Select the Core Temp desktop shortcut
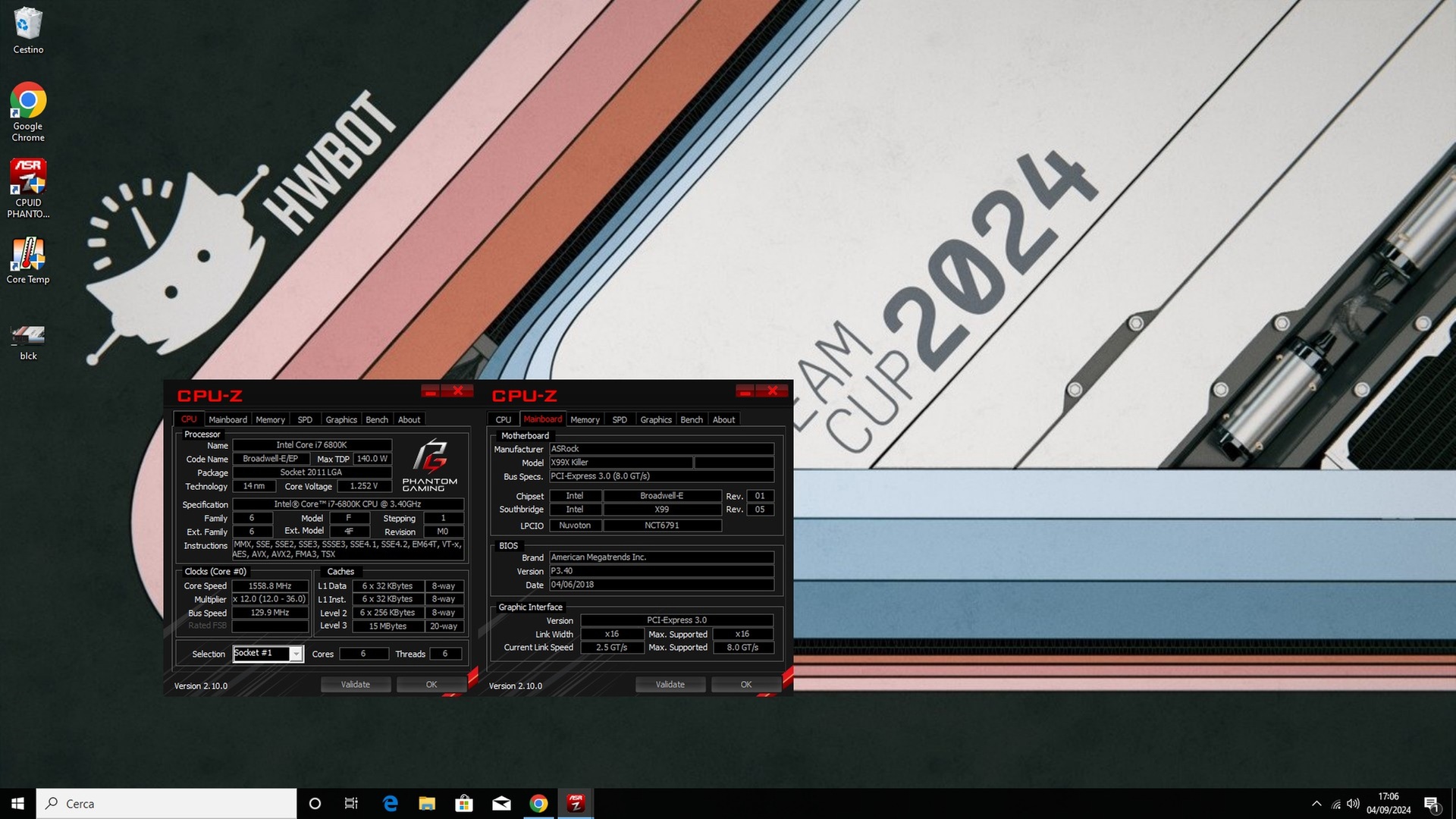 tap(28, 261)
